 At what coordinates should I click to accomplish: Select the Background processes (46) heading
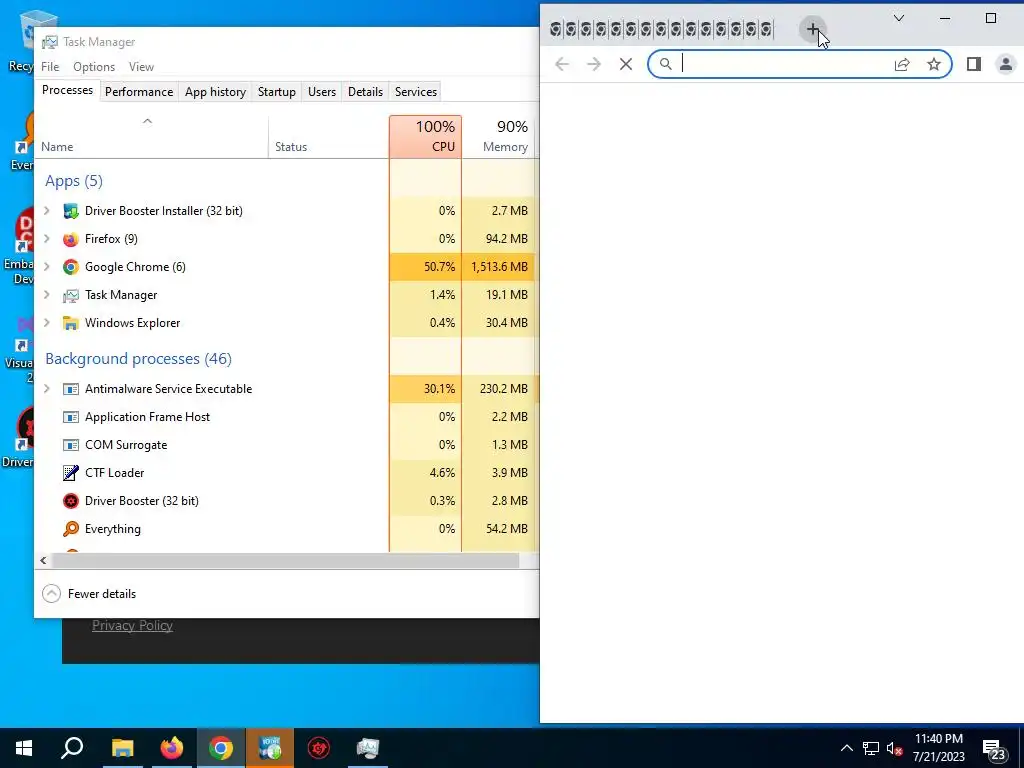pyautogui.click(x=138, y=359)
